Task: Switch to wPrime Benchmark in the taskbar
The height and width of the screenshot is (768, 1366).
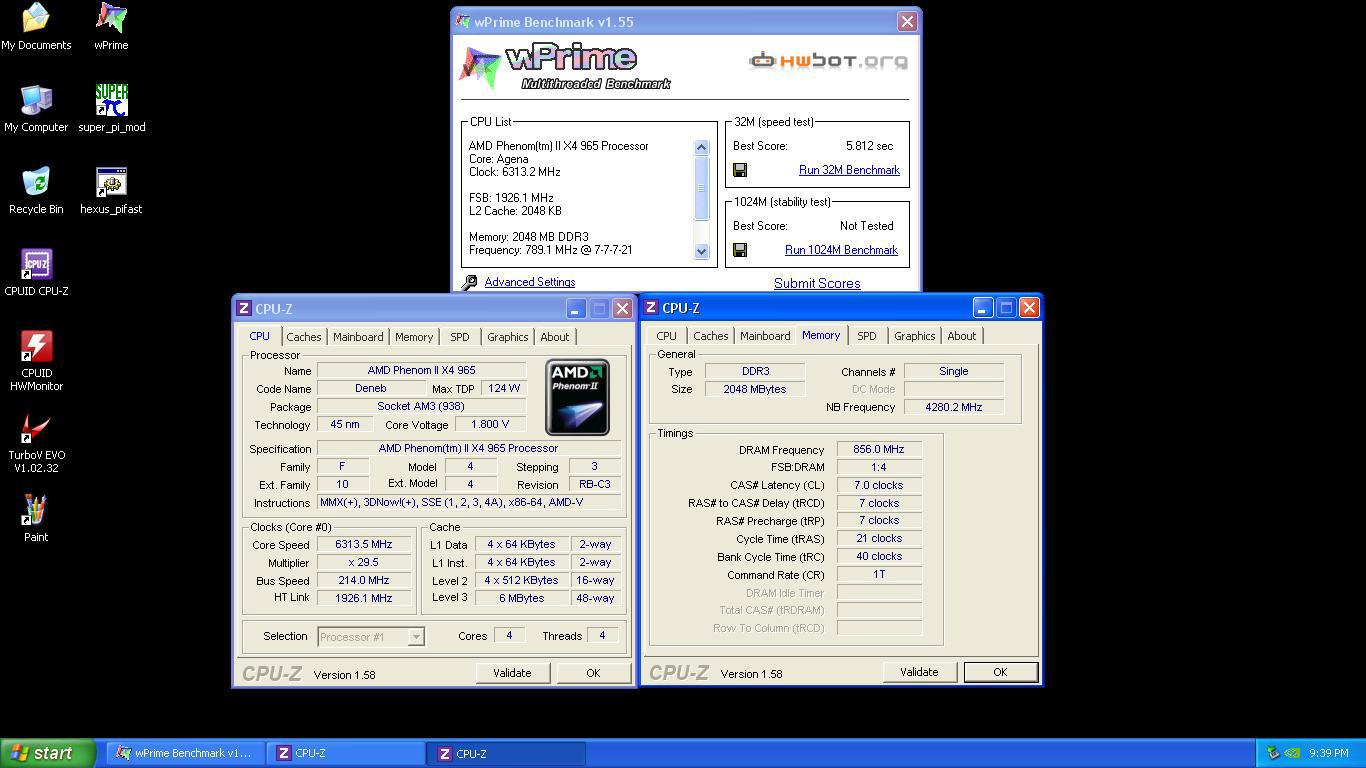Action: tap(185, 753)
